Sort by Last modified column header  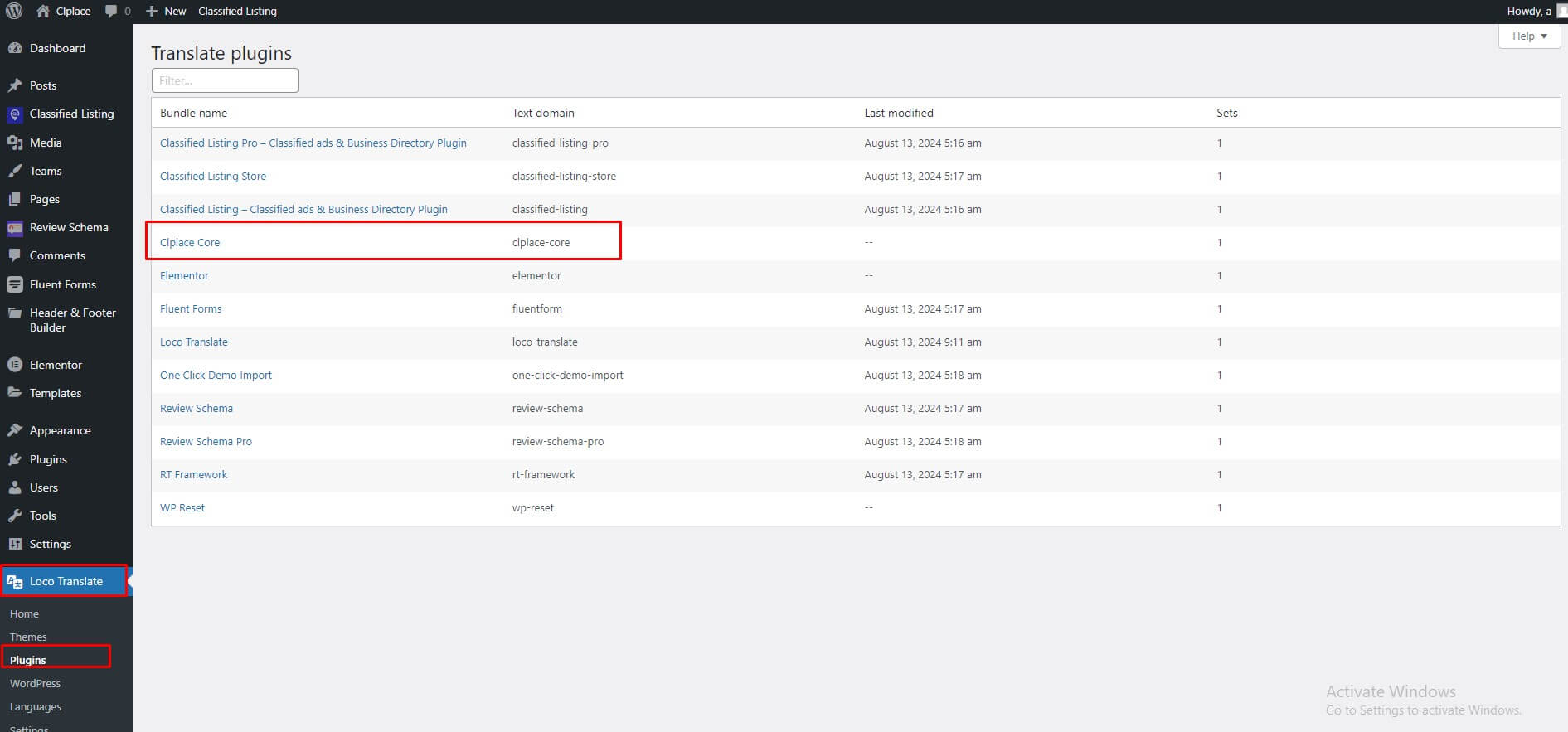[x=899, y=113]
